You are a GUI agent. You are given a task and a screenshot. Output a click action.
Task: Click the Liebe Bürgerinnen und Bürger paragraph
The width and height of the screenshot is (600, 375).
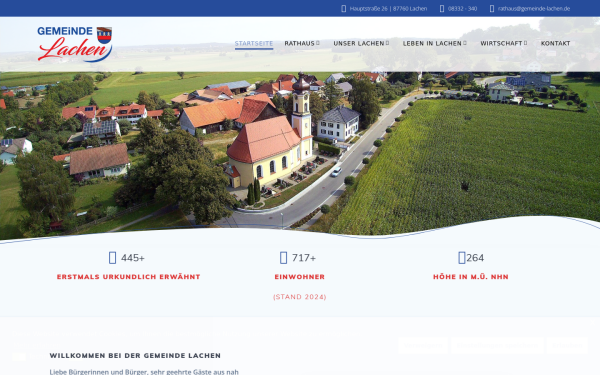click(144, 372)
